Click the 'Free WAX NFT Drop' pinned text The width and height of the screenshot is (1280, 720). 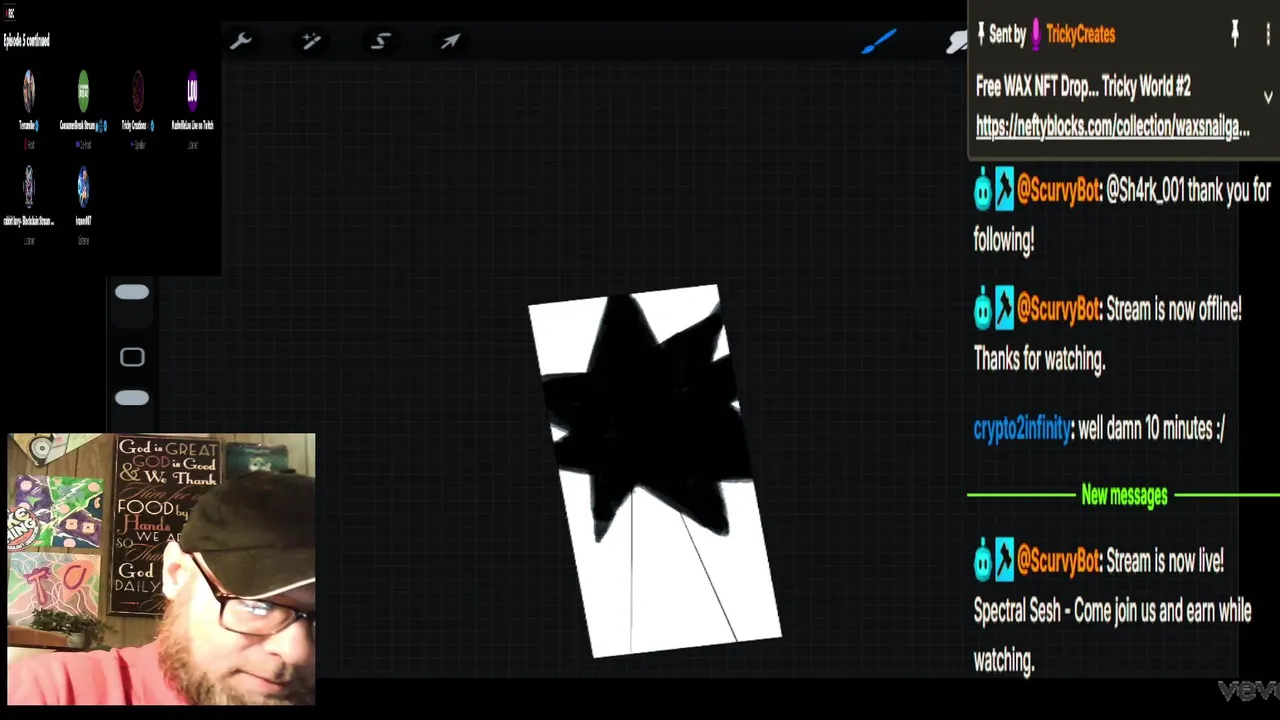click(x=1083, y=87)
